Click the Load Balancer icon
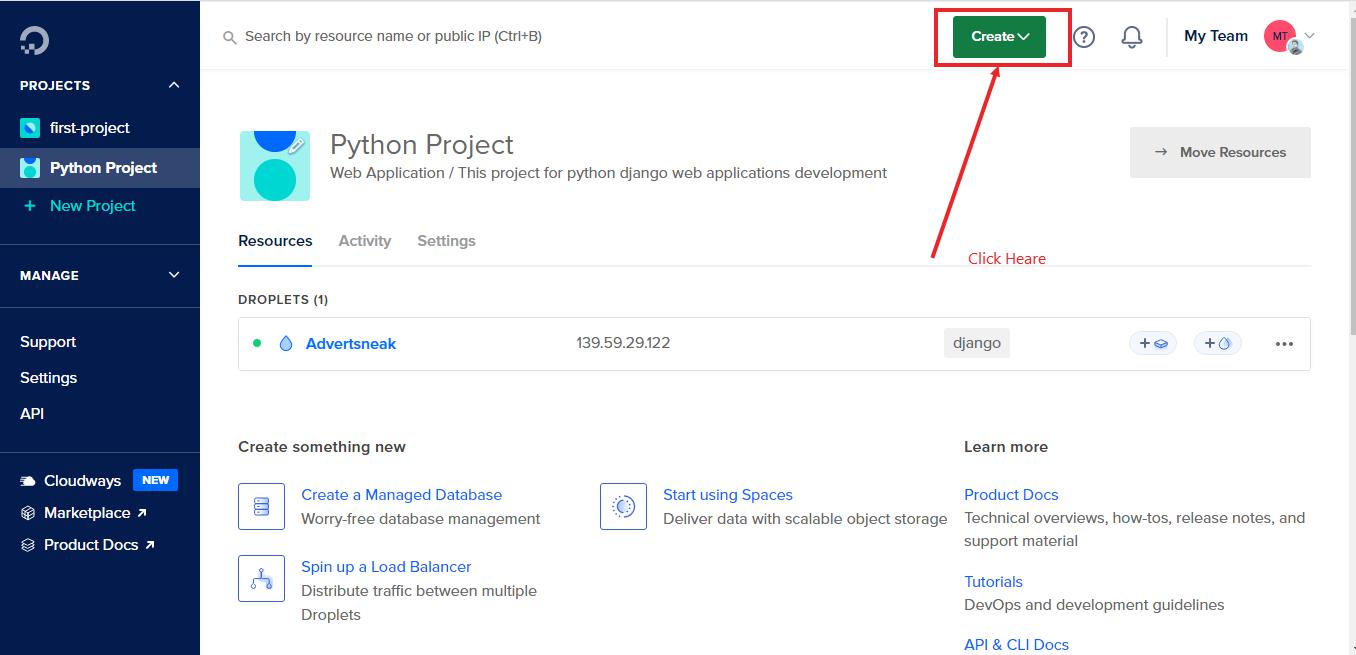1356x655 pixels. point(261,578)
